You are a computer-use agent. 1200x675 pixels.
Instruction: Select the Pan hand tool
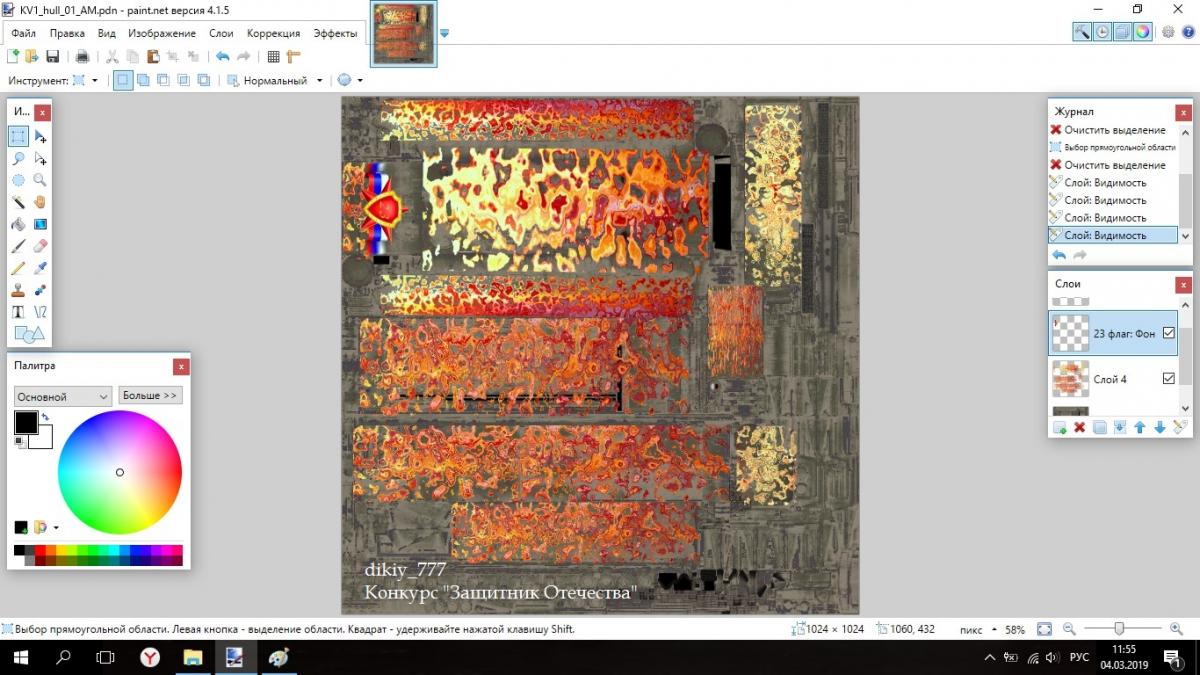coord(40,202)
